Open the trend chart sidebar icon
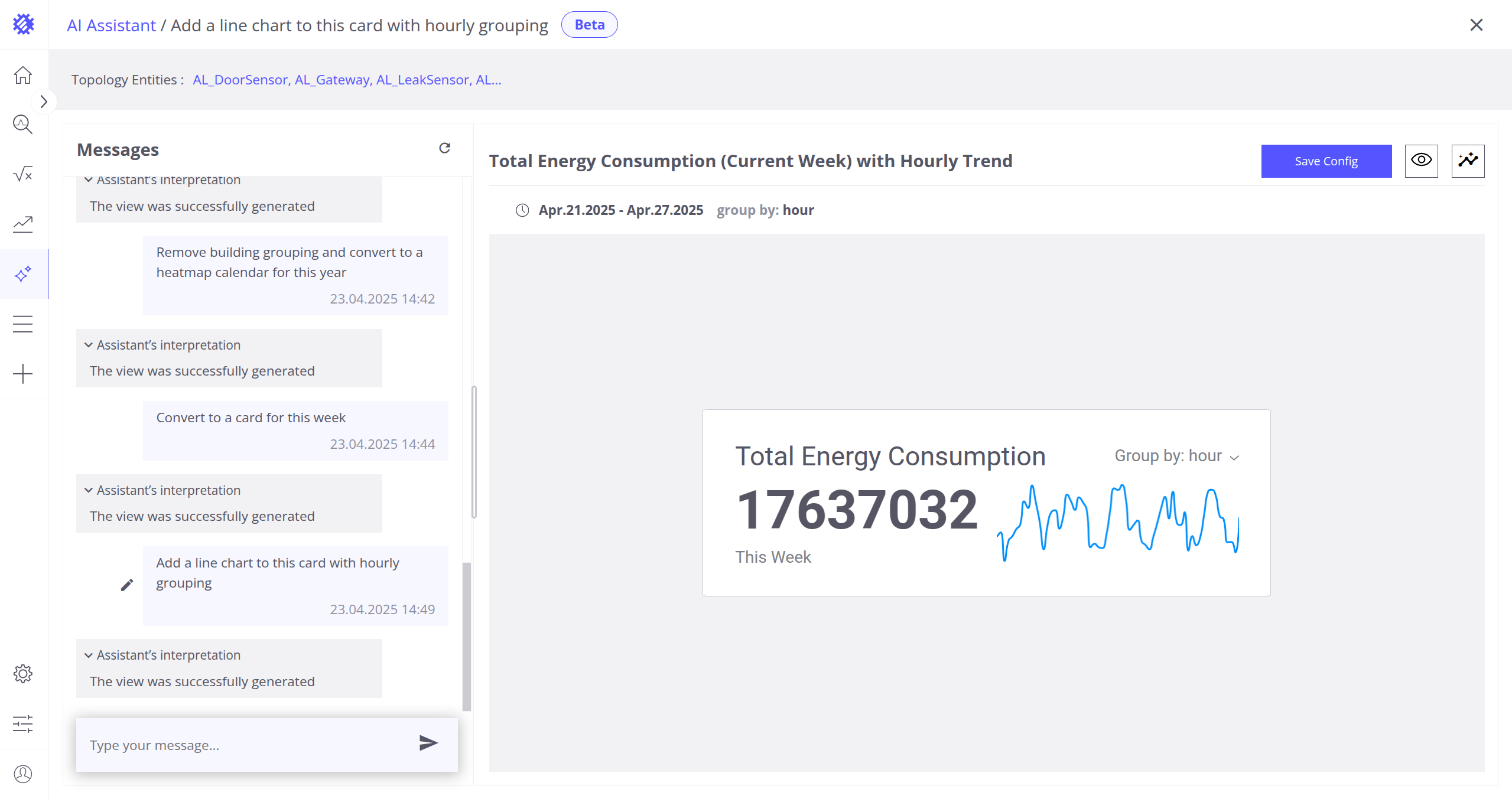Image resolution: width=1512 pixels, height=799 pixels. pos(23,224)
